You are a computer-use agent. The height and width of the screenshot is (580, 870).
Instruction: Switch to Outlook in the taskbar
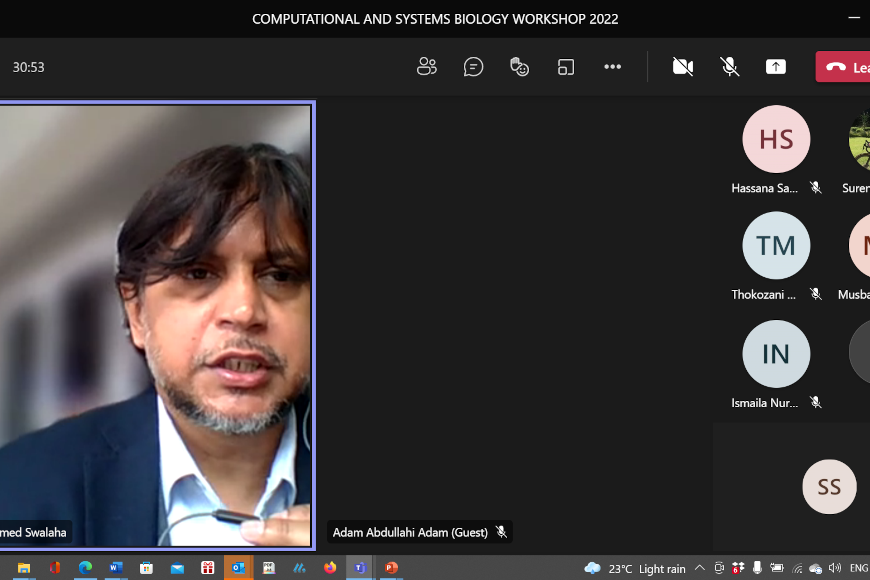click(239, 568)
